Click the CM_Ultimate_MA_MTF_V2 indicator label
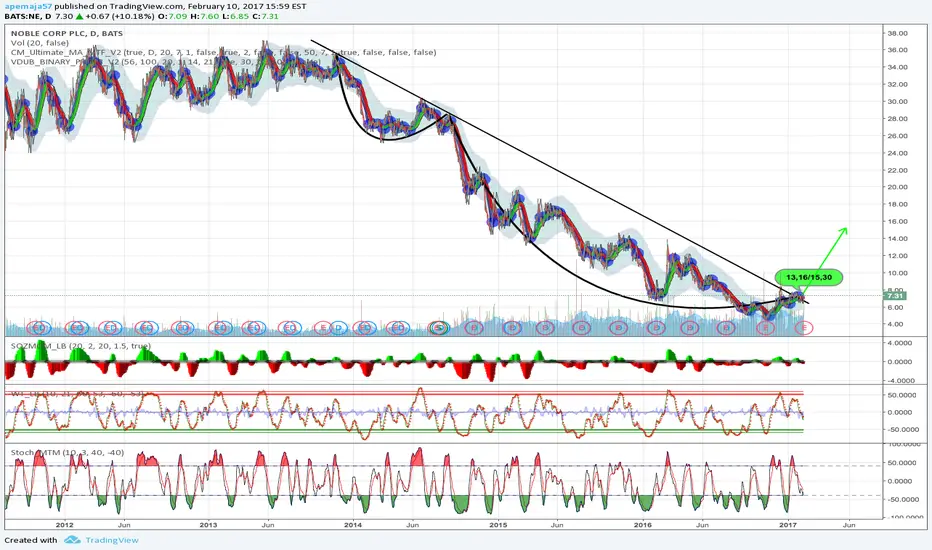This screenshot has width=932, height=550. tap(223, 52)
